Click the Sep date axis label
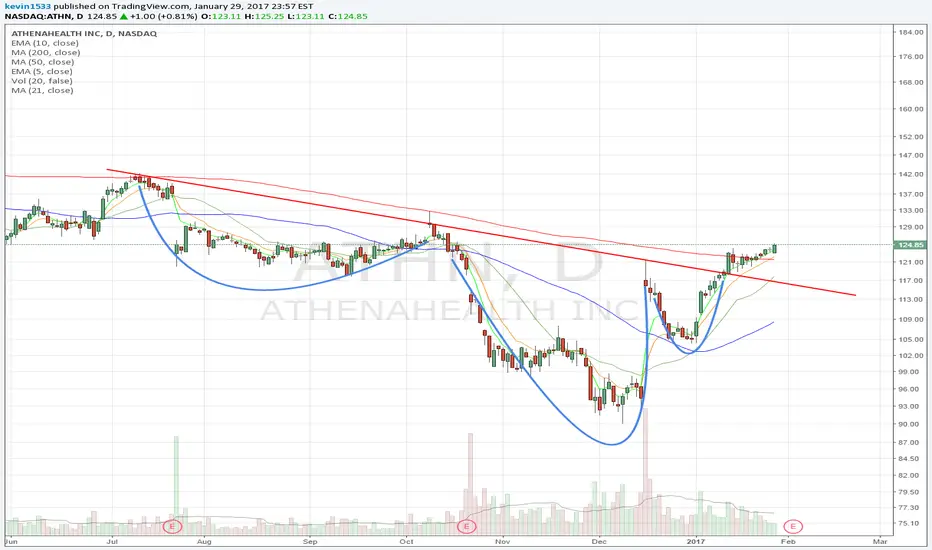Image resolution: width=932 pixels, height=550 pixels. point(310,542)
